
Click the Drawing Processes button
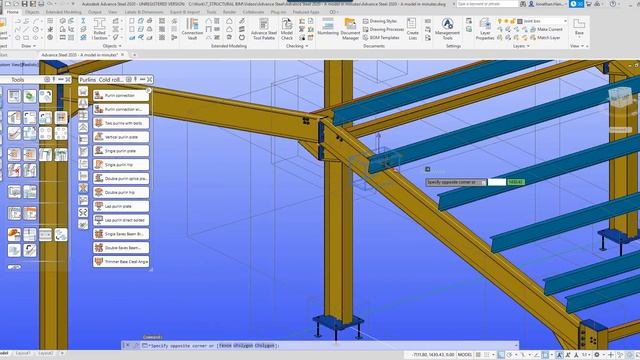pyautogui.click(x=383, y=29)
